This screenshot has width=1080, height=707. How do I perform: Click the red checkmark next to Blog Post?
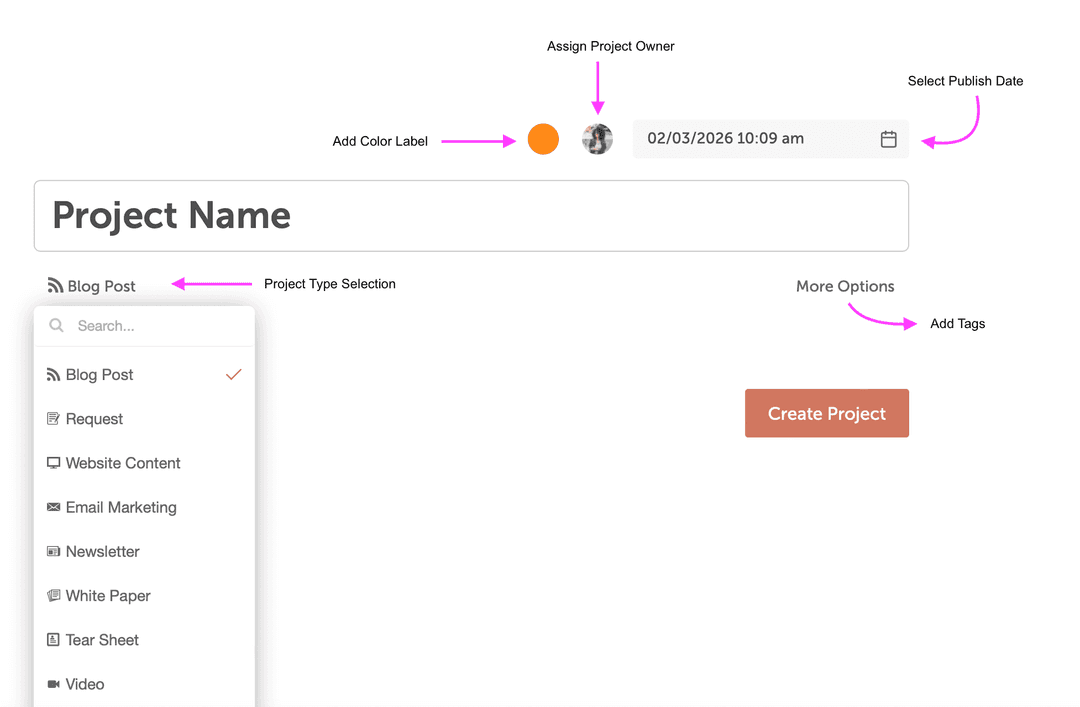tap(234, 375)
